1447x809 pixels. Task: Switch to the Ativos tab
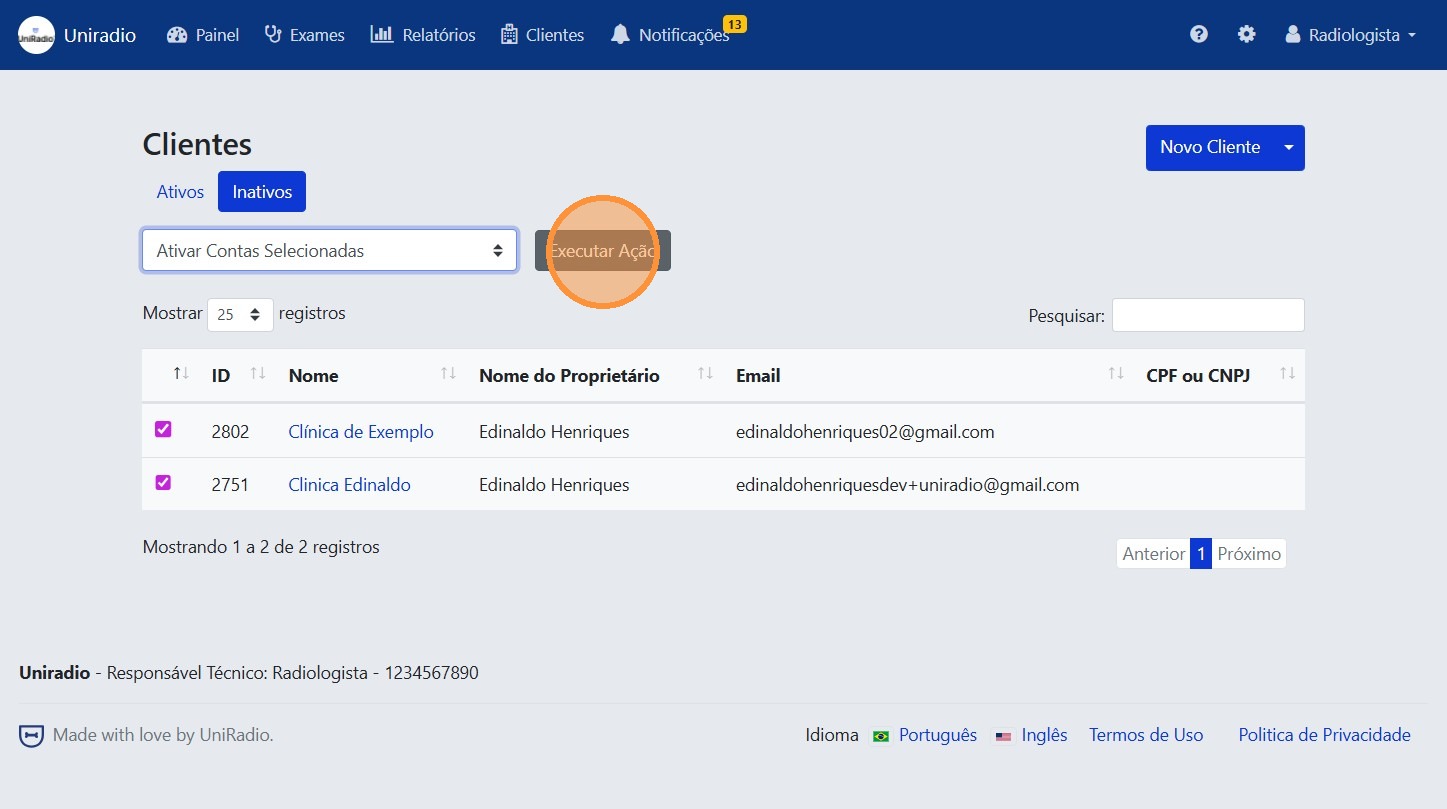point(180,192)
